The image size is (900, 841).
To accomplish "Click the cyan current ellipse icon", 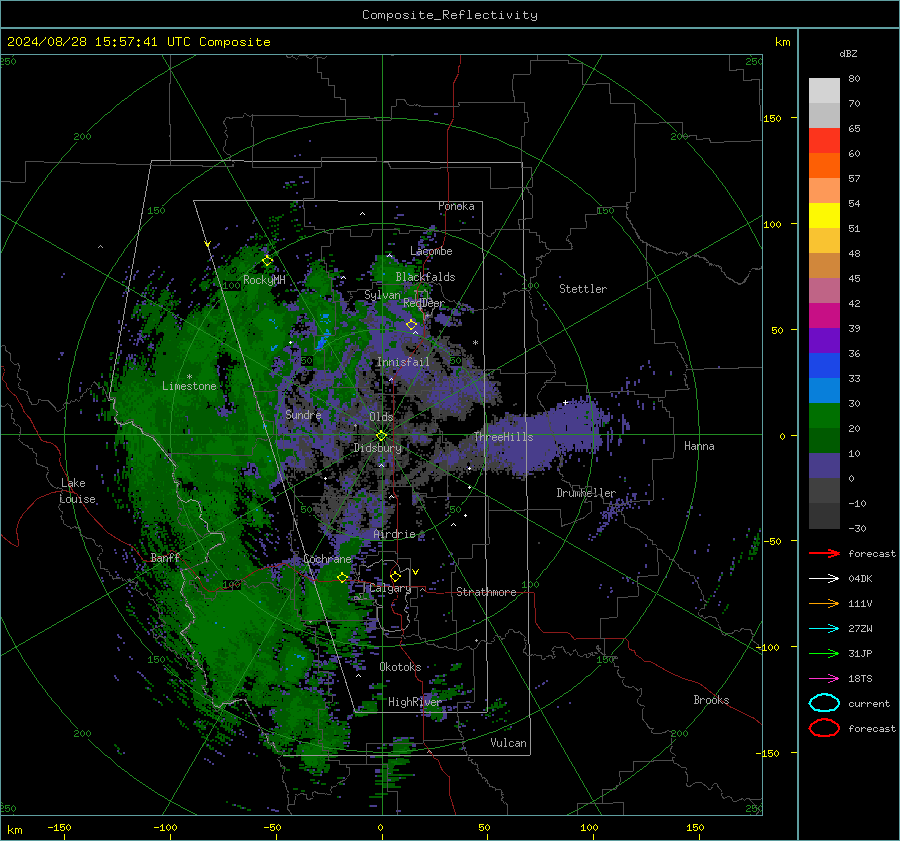I will [824, 703].
